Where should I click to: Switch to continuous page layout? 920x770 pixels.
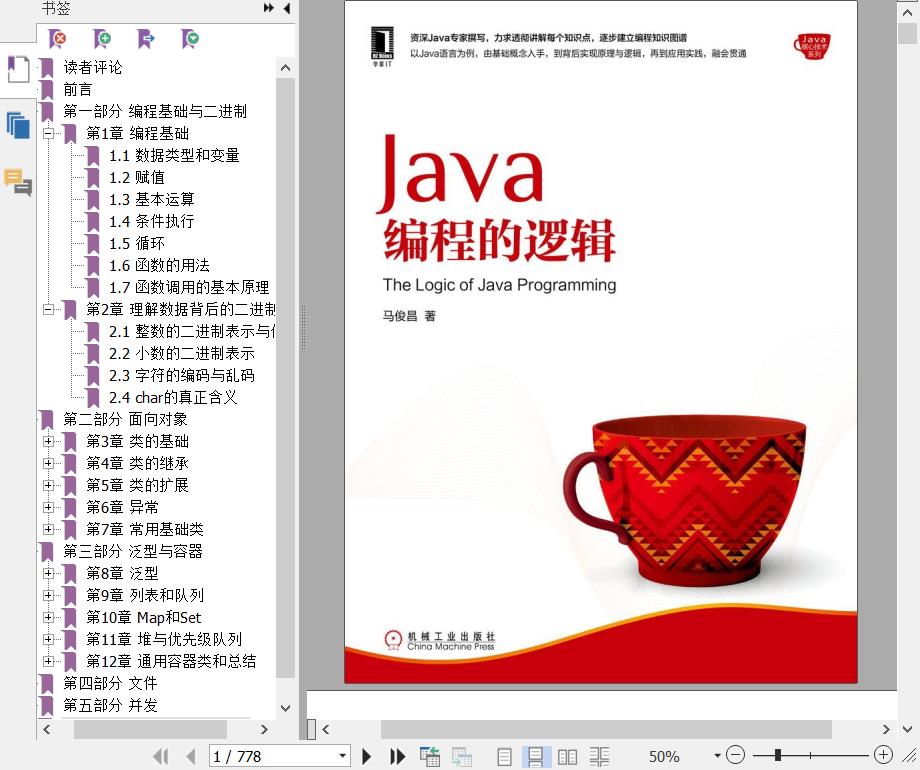(535, 757)
